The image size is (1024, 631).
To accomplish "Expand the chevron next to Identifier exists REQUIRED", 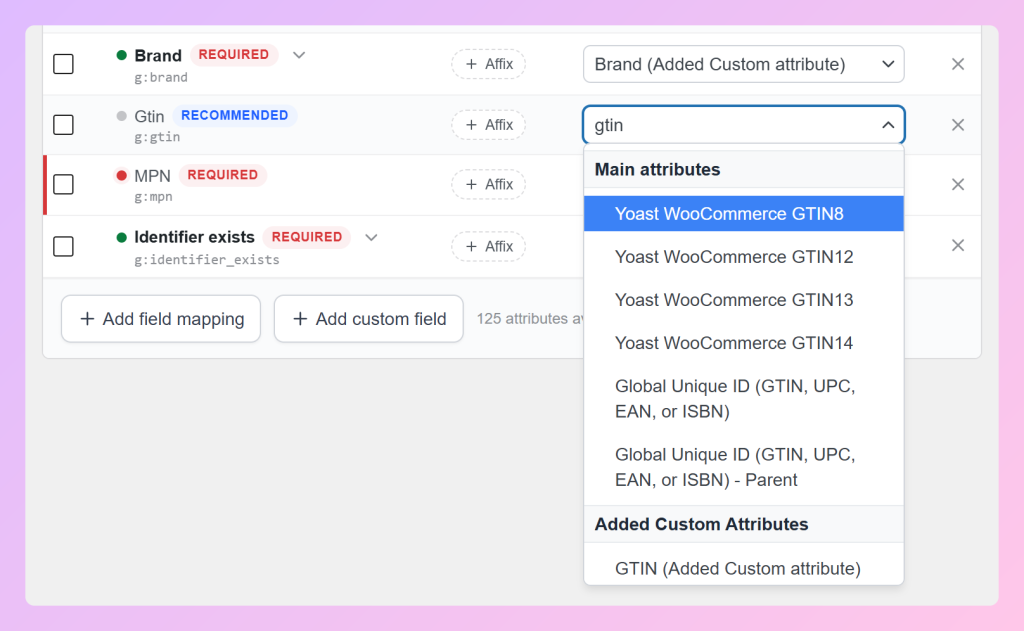I will pyautogui.click(x=371, y=237).
